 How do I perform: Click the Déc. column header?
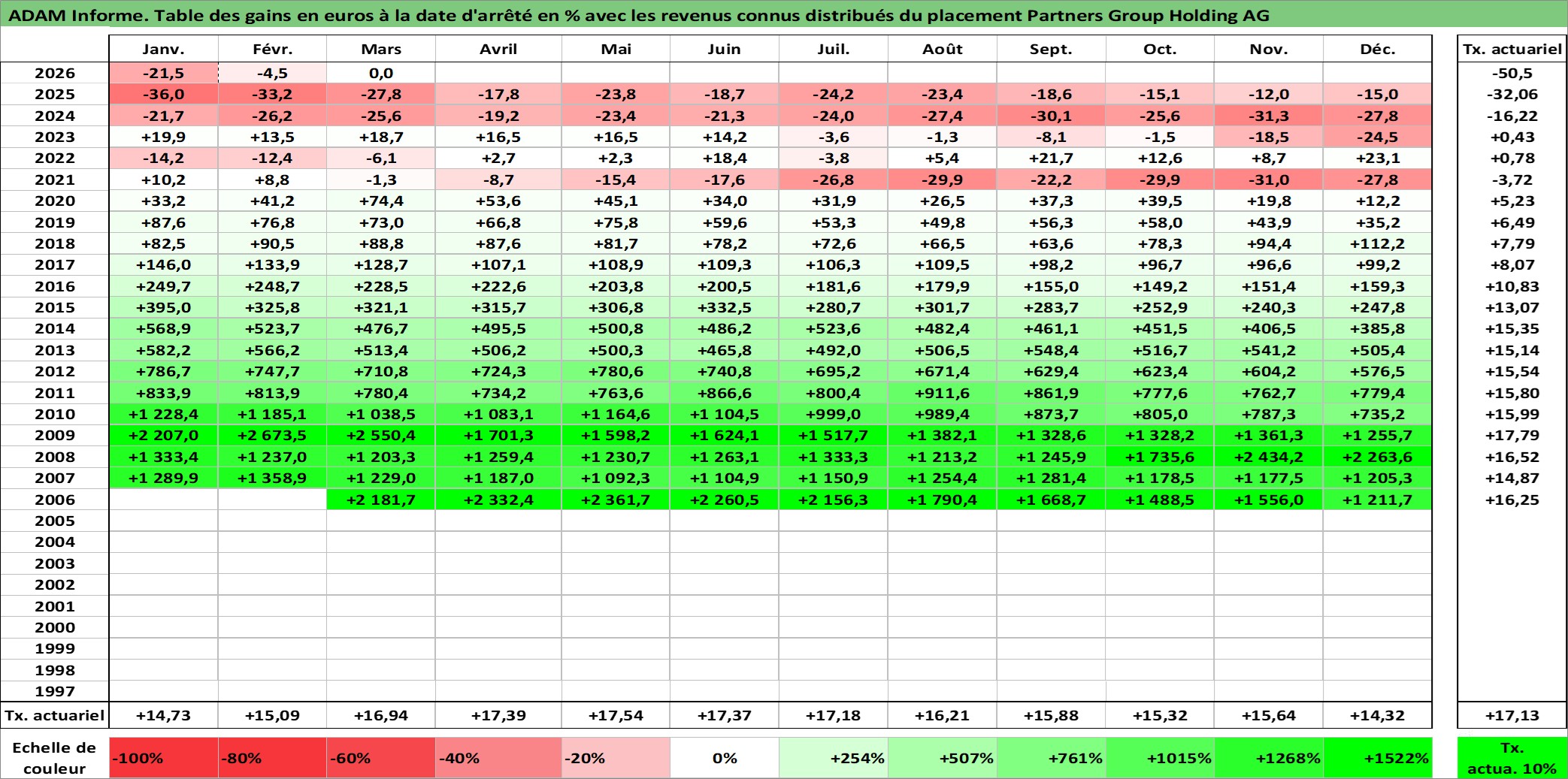(x=1377, y=49)
